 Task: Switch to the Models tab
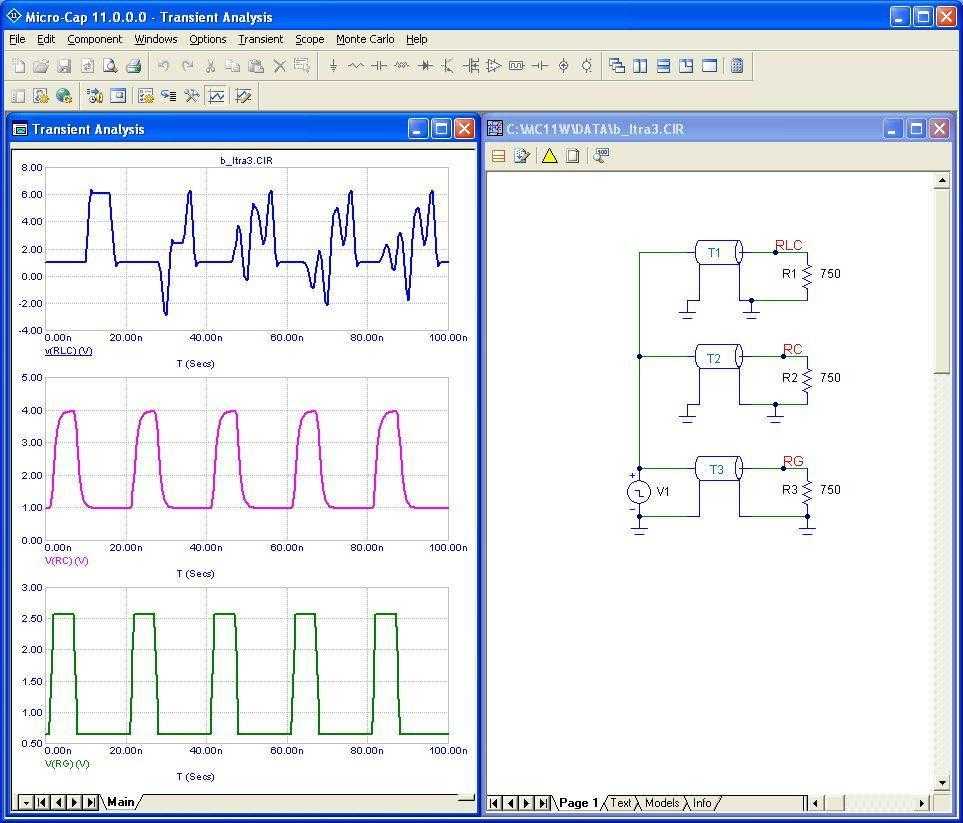(x=662, y=803)
